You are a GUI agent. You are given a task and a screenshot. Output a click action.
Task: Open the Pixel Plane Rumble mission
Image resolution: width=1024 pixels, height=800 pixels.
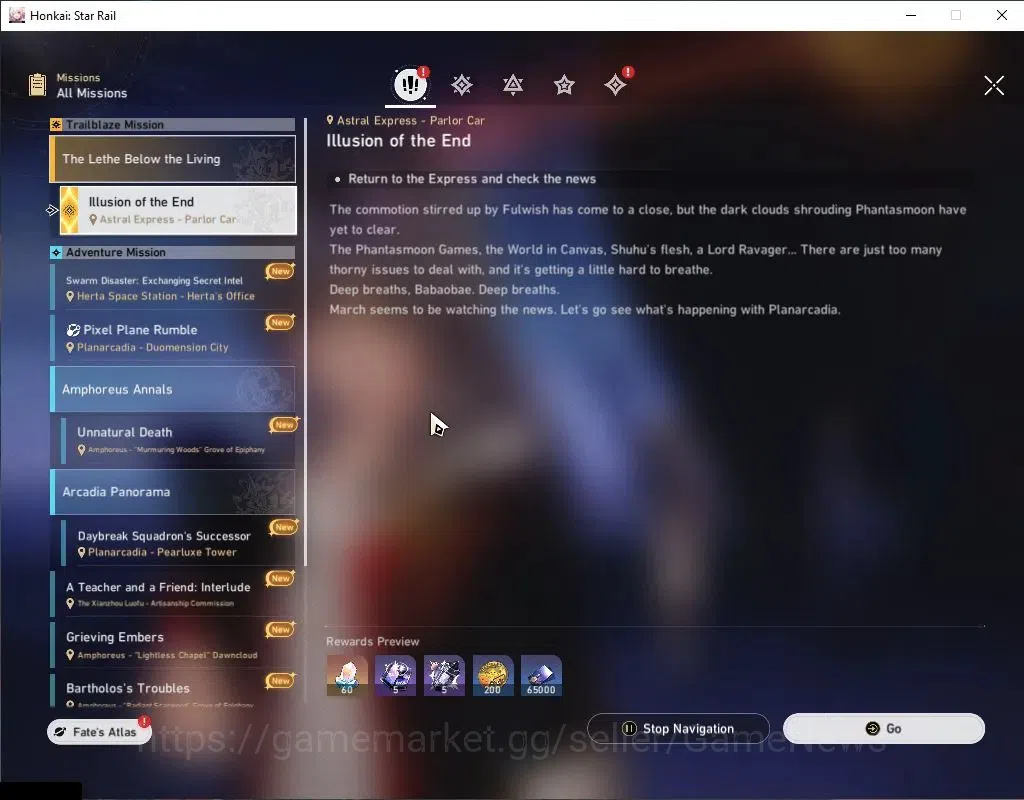click(172, 338)
